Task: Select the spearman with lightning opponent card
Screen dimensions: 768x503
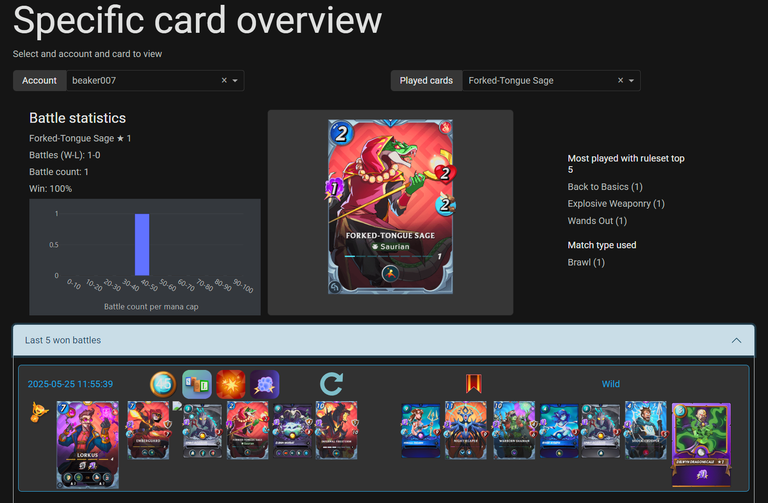Action: click(646, 430)
